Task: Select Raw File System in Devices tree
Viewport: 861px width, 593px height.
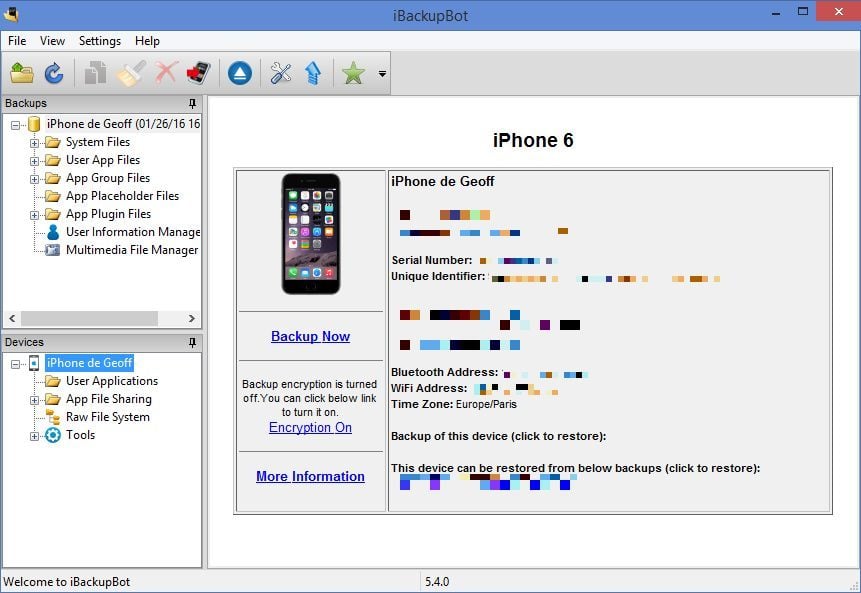Action: [108, 417]
